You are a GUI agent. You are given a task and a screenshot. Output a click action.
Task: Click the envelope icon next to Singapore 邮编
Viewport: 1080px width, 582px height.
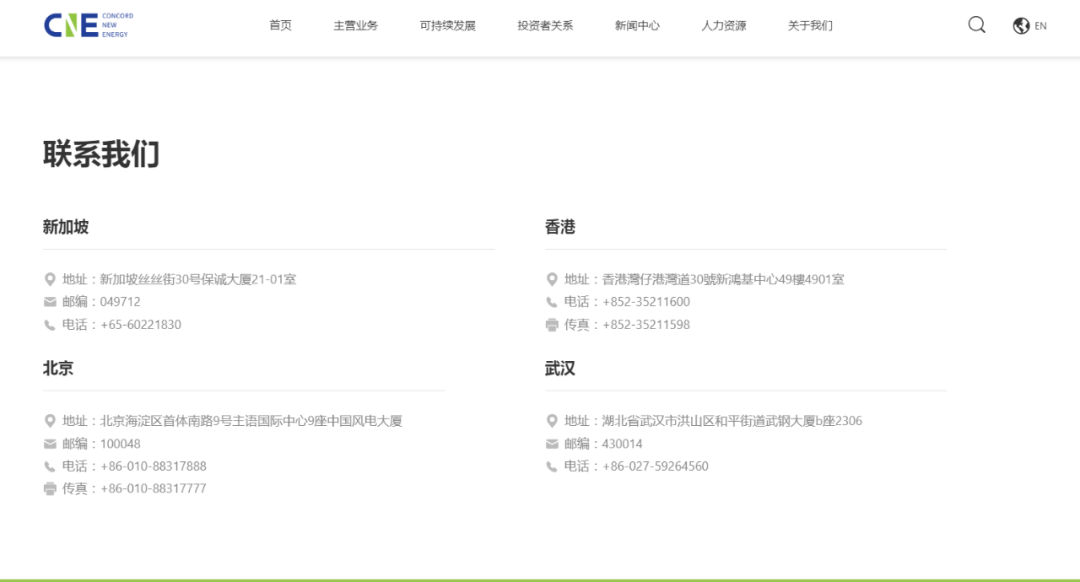[x=49, y=301]
